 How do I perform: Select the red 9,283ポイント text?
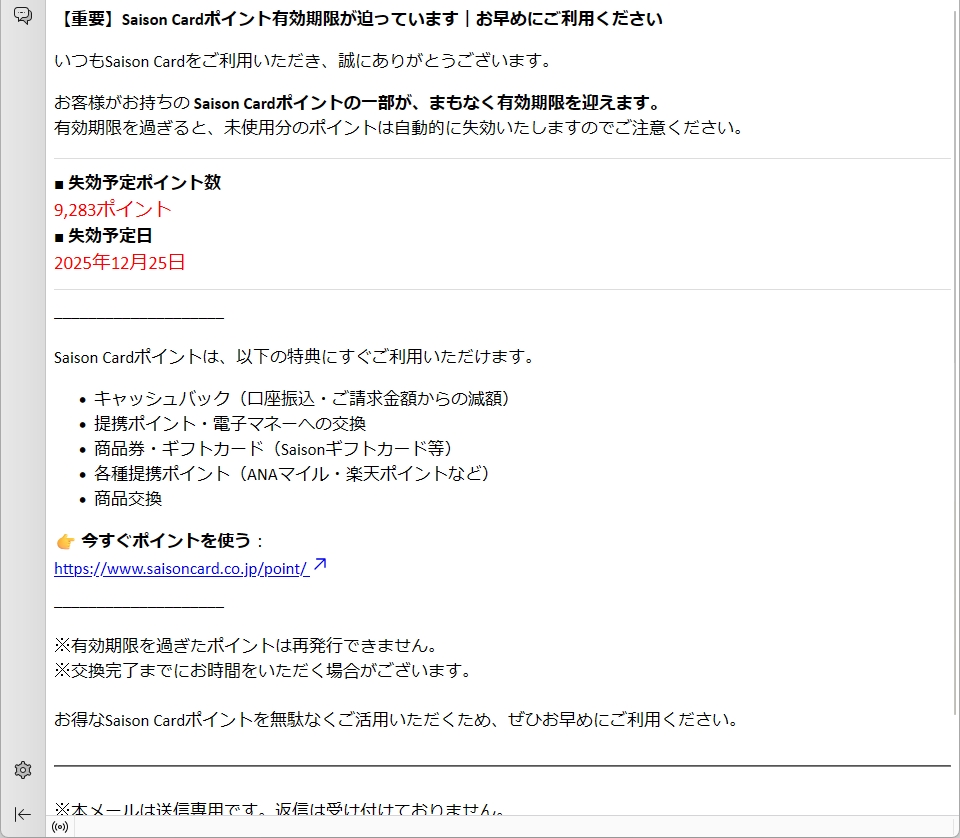113,209
